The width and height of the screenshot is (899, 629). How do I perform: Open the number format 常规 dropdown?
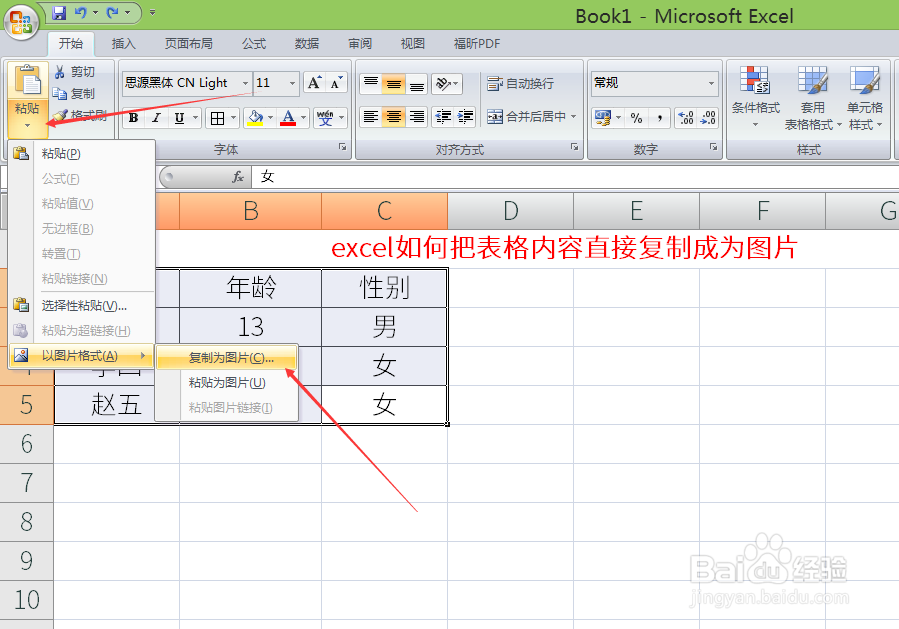coord(712,84)
